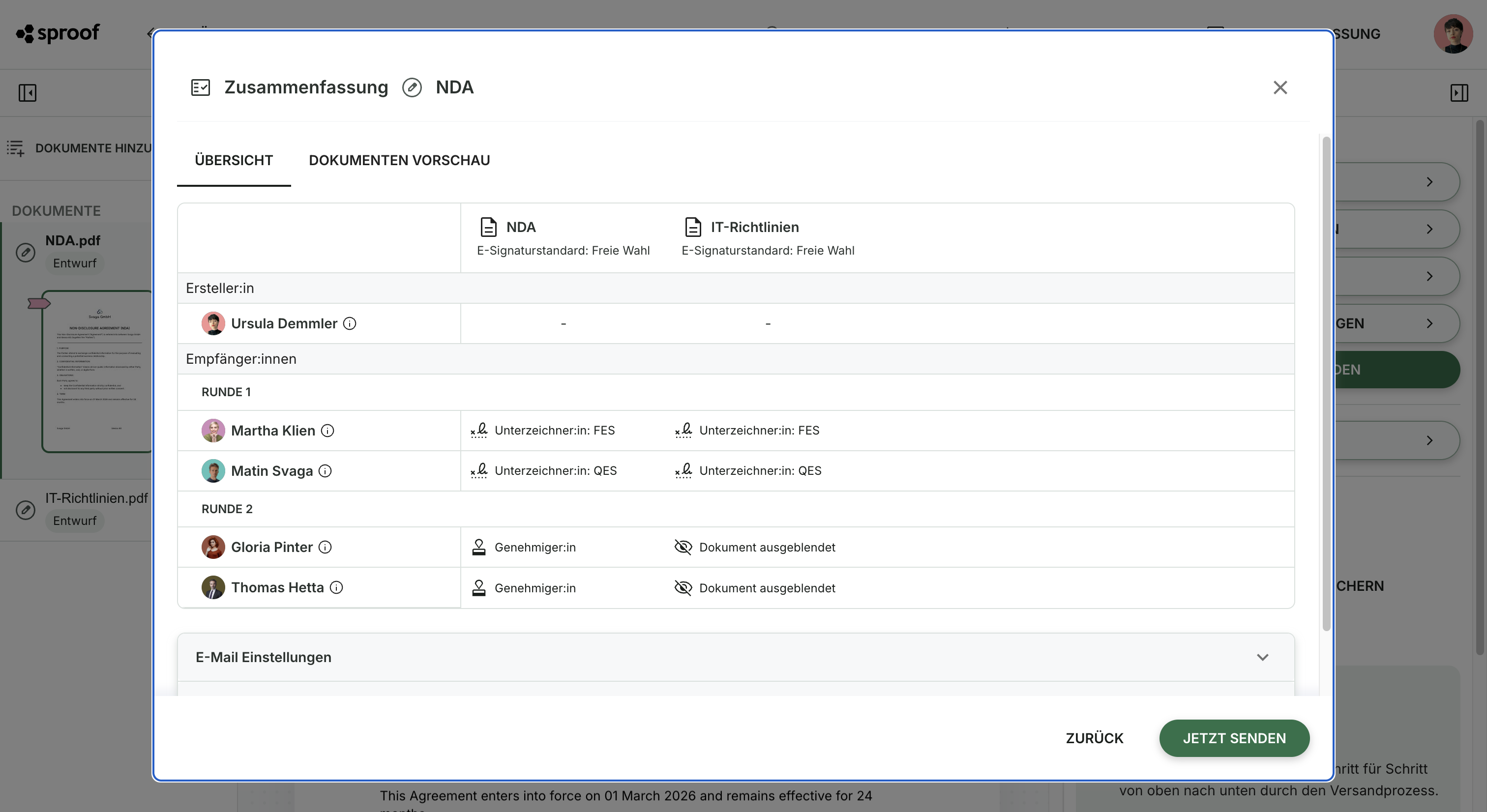The image size is (1487, 812).
Task: Click the edit icon next to NDA.pdf
Action: pos(26,252)
